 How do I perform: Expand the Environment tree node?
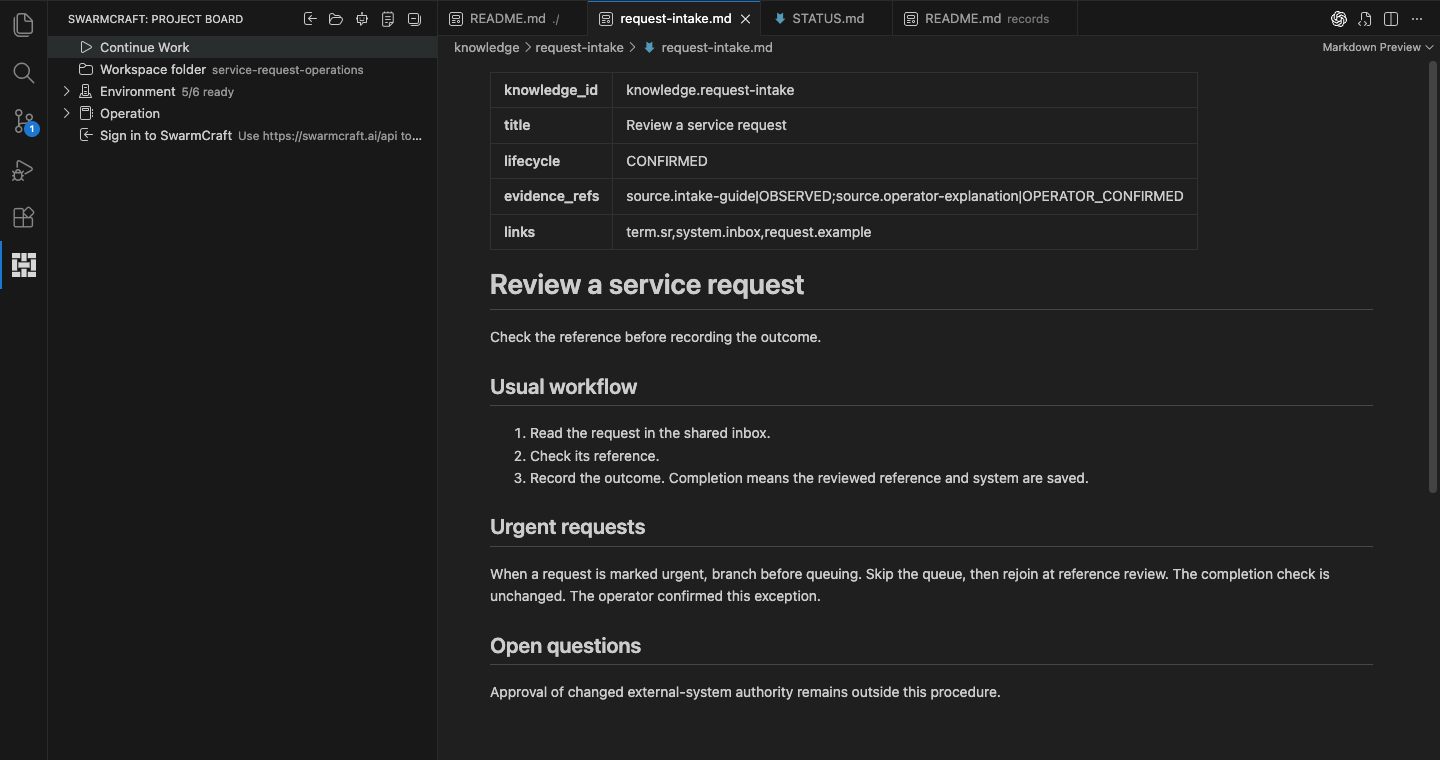tap(67, 91)
